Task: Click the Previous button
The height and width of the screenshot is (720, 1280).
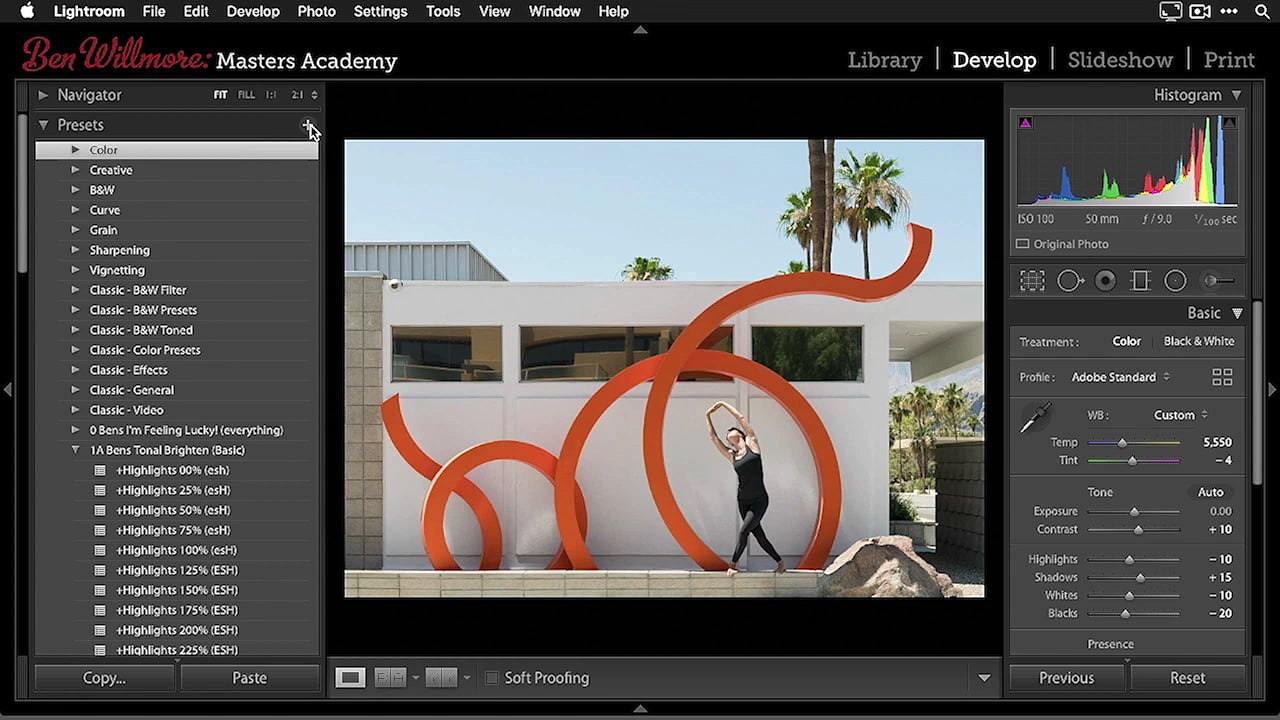Action: (1066, 678)
